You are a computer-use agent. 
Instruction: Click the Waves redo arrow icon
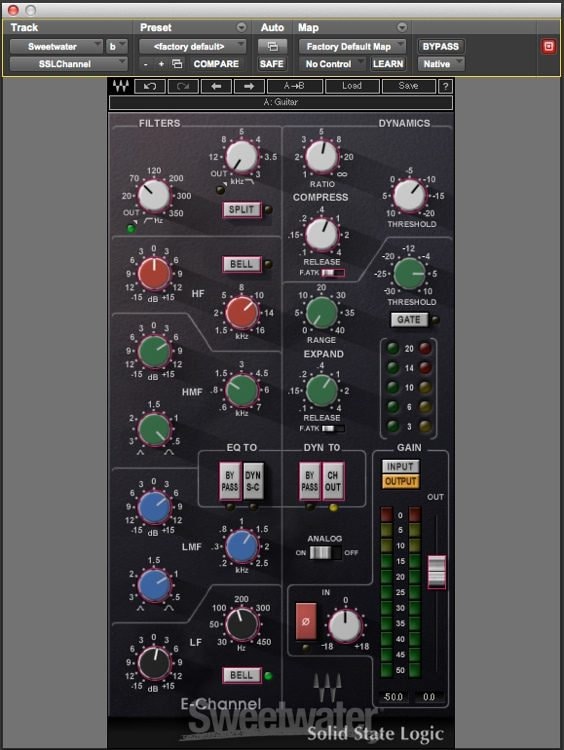point(183,86)
